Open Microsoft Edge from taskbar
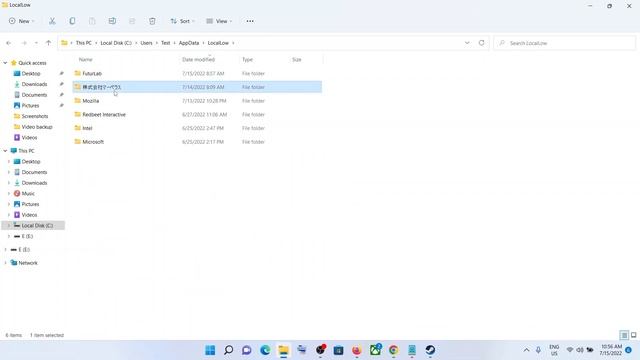Screen dimensions: 640x360 pos(265,350)
